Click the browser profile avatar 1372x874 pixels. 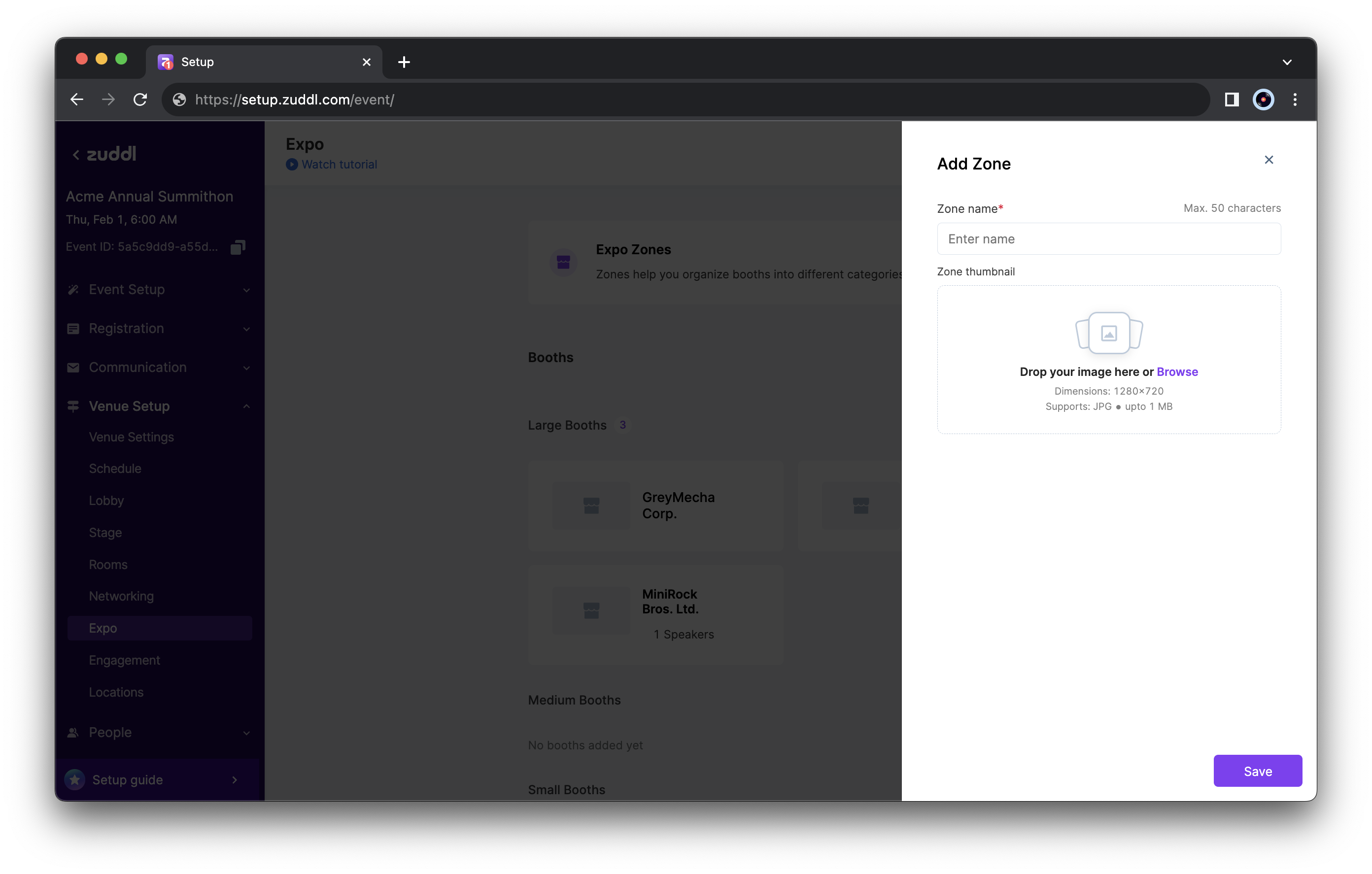1263,100
